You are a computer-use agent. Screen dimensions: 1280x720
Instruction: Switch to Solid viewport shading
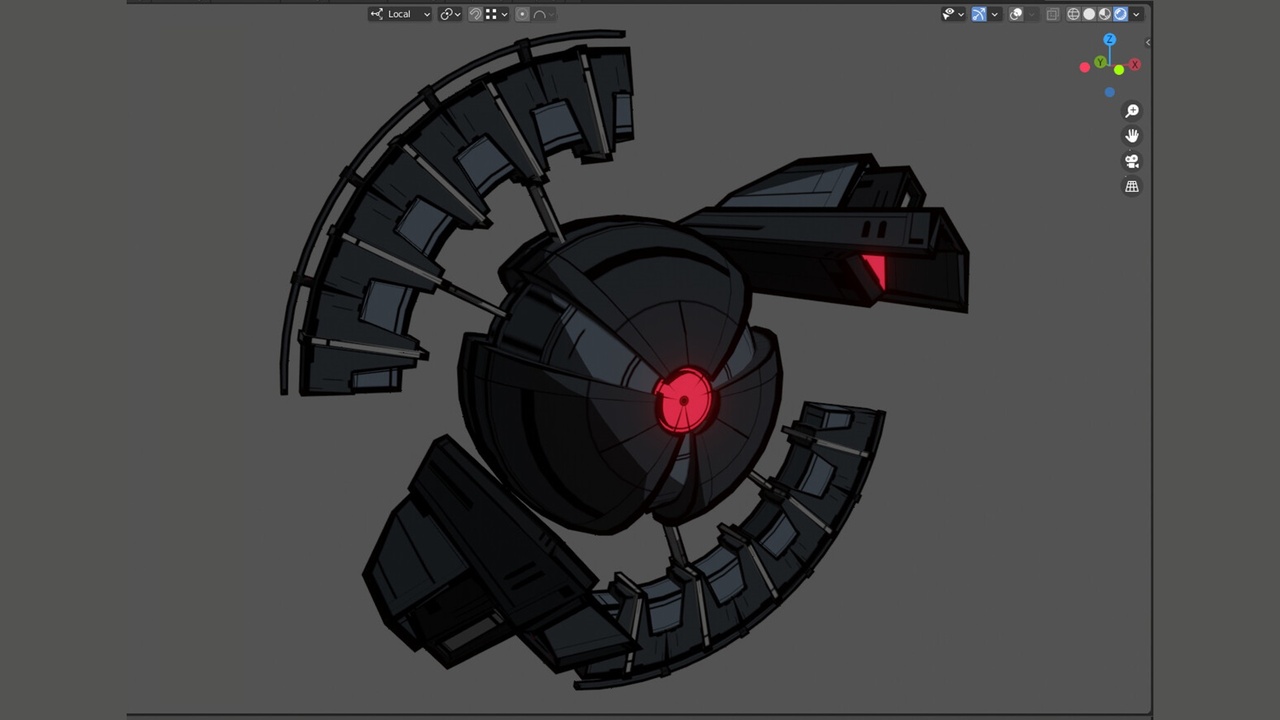coord(1089,14)
